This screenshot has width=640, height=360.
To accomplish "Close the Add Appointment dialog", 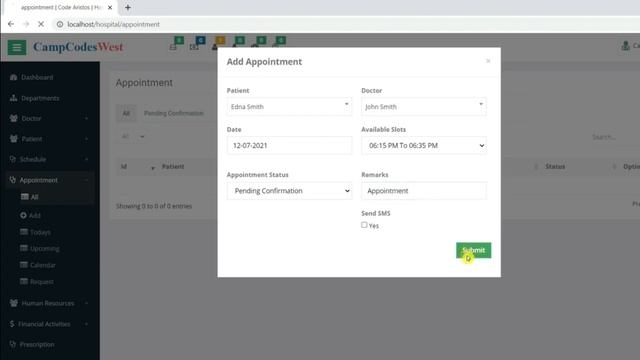I will tap(488, 61).
